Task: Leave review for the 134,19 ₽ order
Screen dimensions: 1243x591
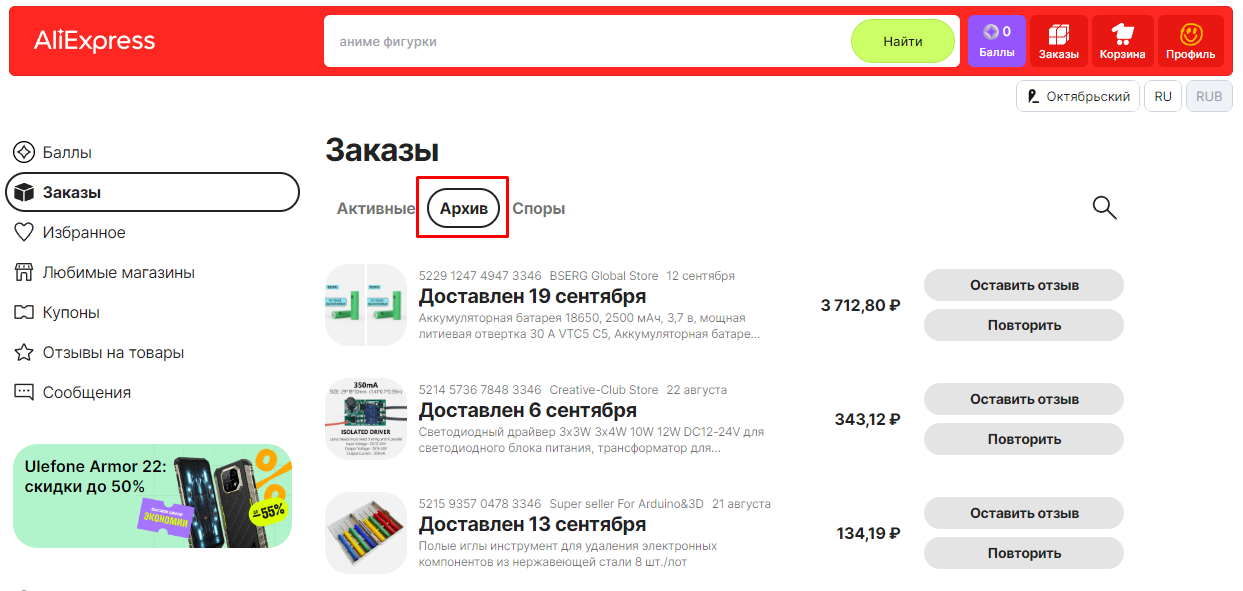Action: [1024, 513]
